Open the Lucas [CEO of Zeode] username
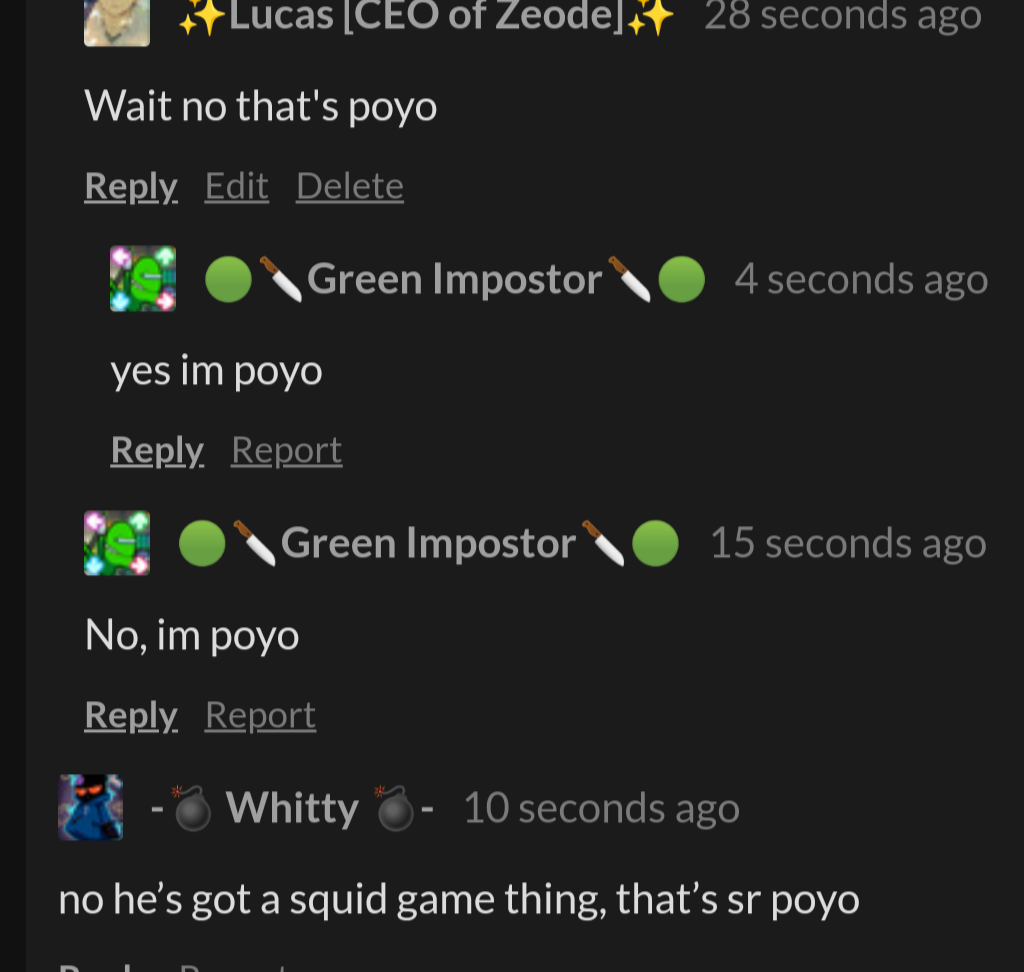 (x=426, y=16)
